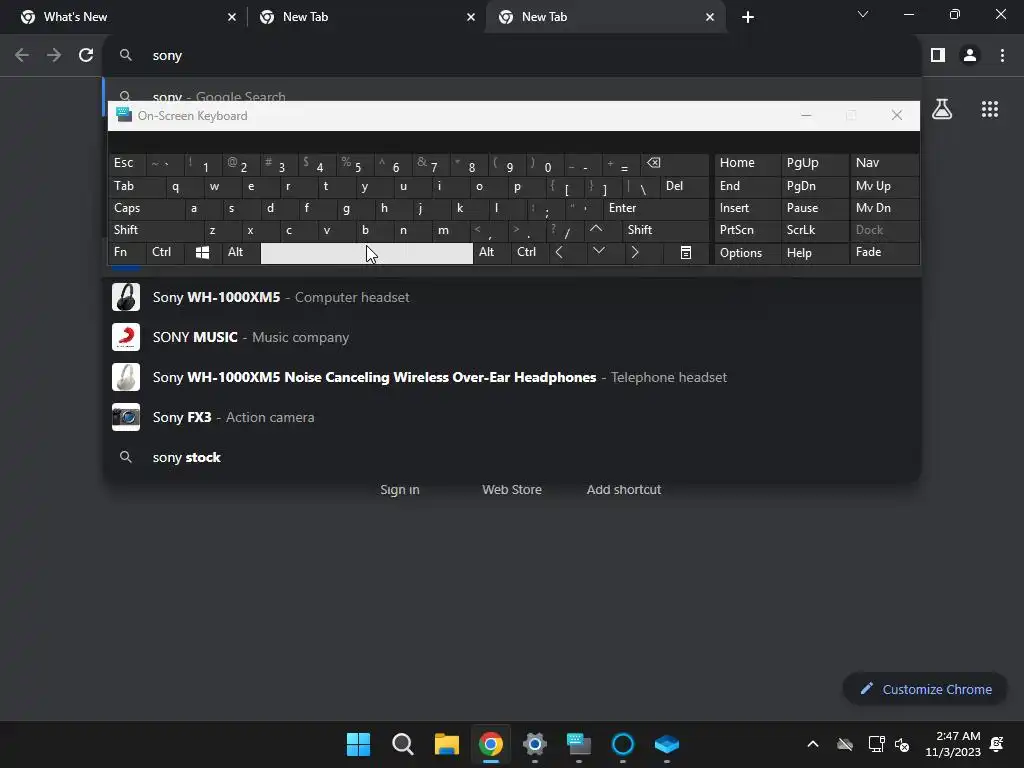Viewport: 1024px width, 768px height.
Task: Open taskbar Search magnifier
Action: click(x=402, y=744)
